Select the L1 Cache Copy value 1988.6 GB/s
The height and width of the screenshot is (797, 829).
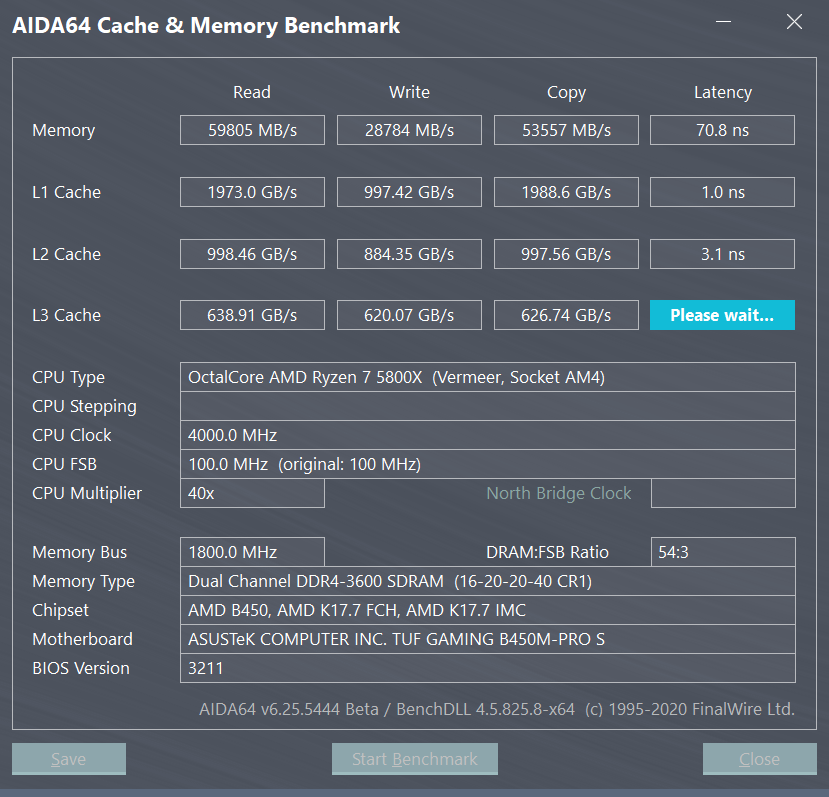coord(566,192)
